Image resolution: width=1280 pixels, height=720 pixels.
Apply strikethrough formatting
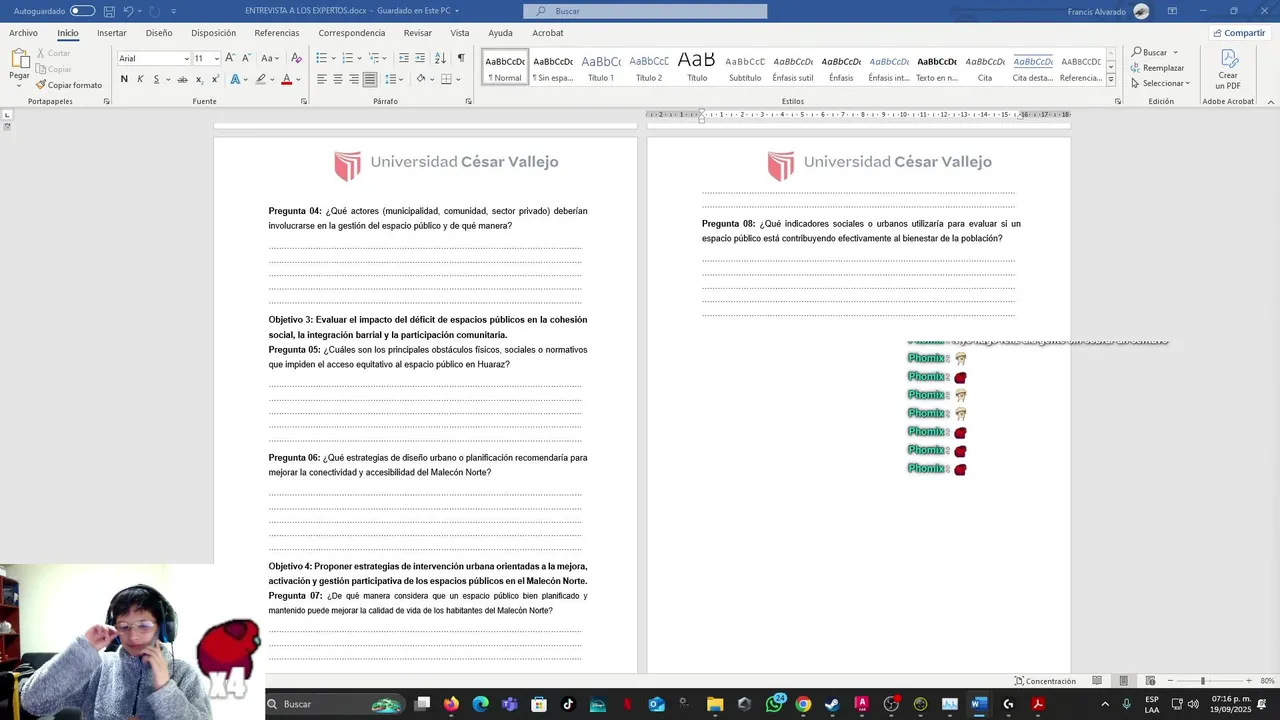pos(182,79)
